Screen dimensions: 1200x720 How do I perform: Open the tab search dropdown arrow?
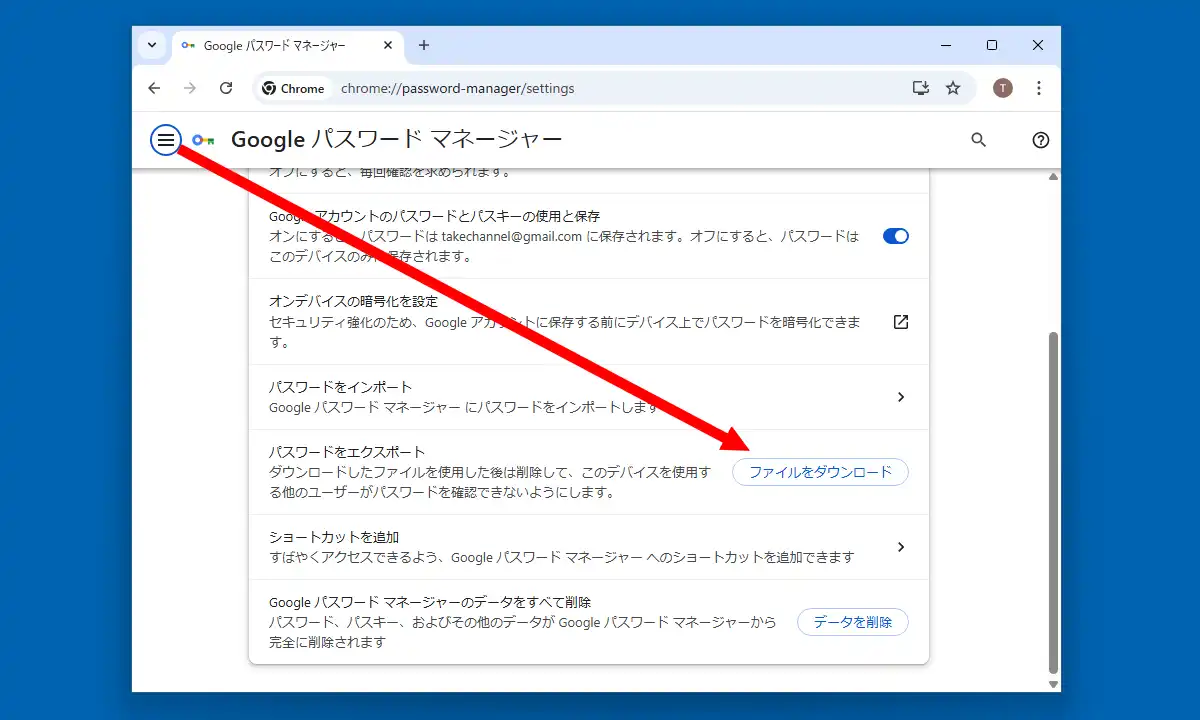coord(152,45)
